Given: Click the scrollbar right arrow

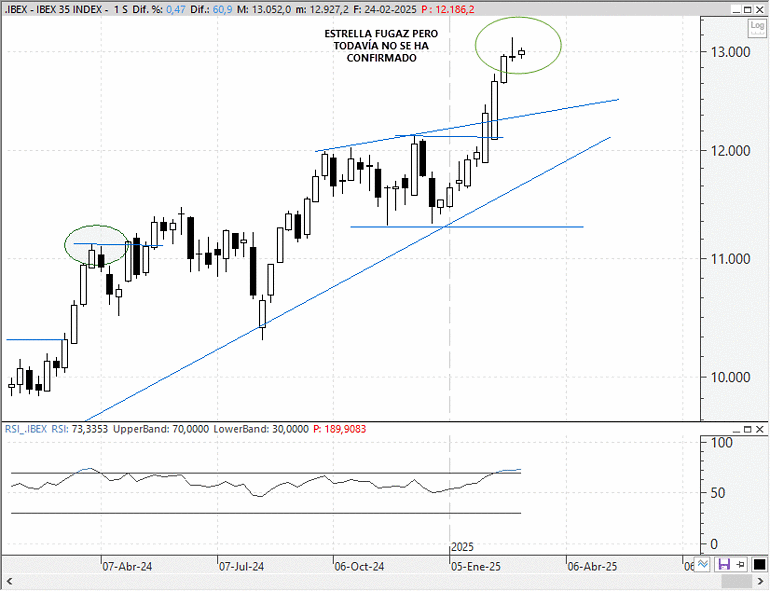Looking at the screenshot, I should pyautogui.click(x=761, y=582).
